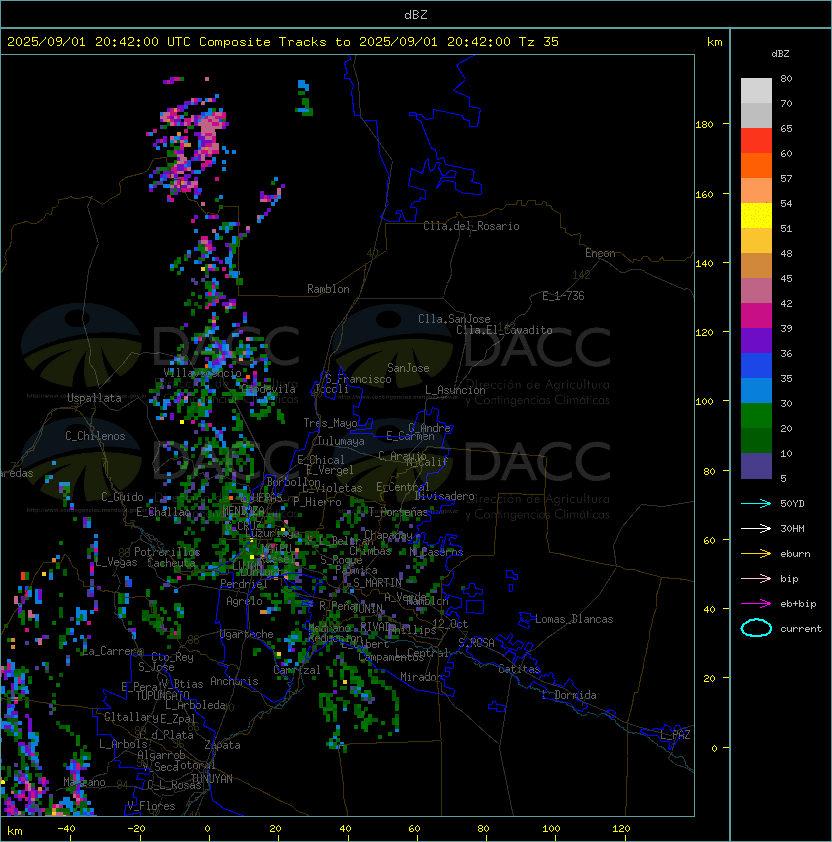
Task: Click the dBZ title at top
Action: coord(416,14)
